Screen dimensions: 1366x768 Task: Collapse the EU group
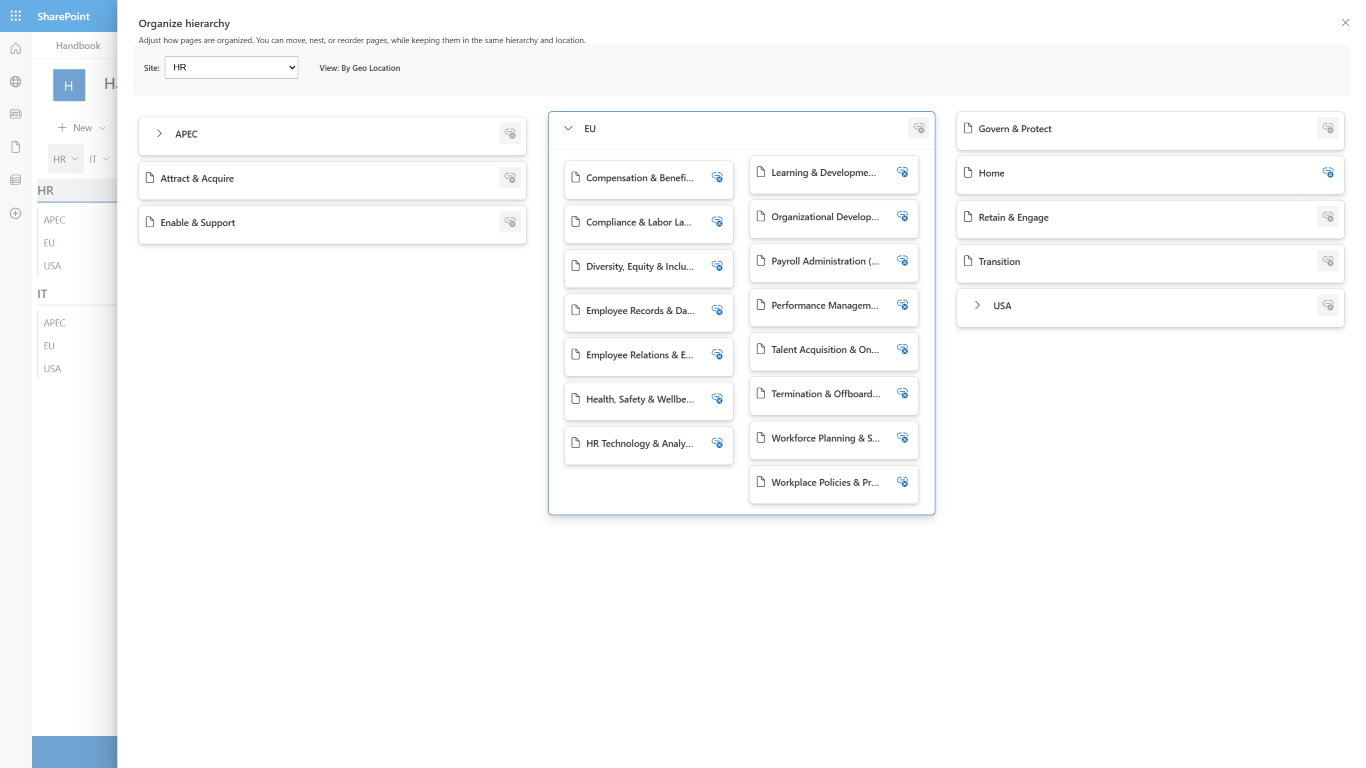568,129
